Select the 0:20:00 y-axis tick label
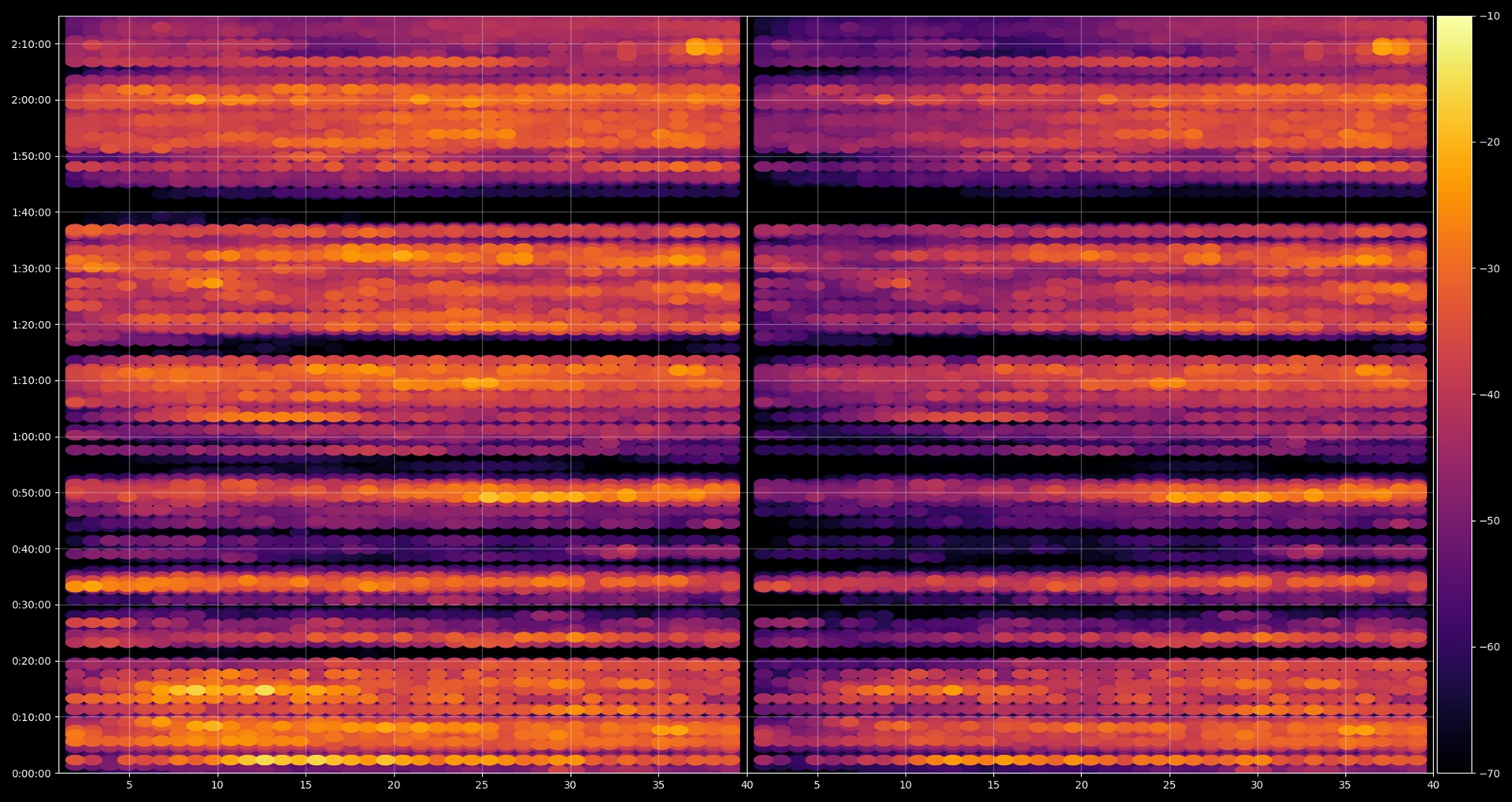 (x=31, y=661)
